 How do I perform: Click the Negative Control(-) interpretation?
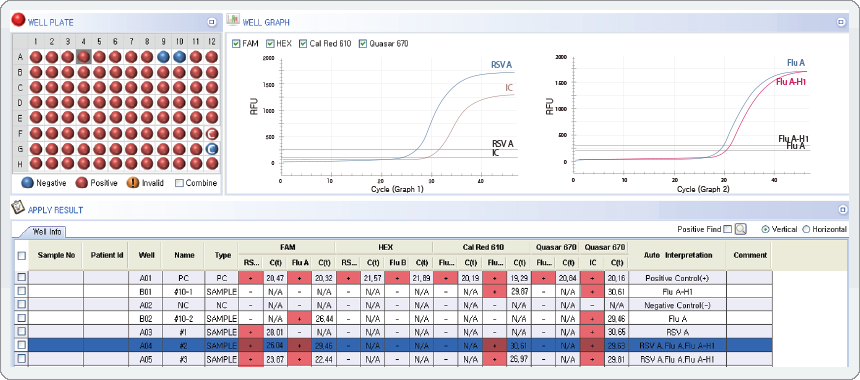tap(678, 305)
